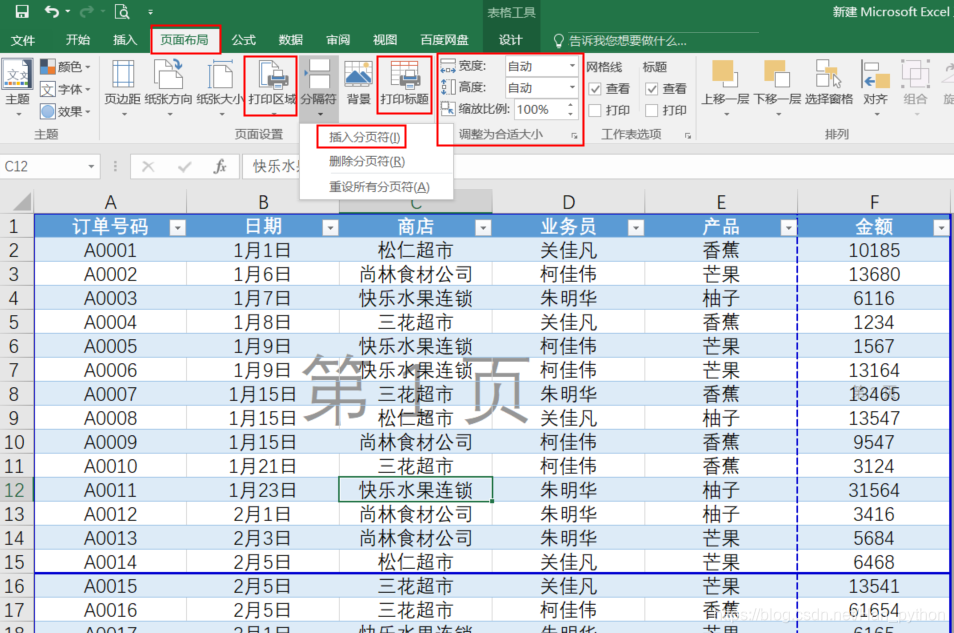Open the filter dropdown on 商店 column

(485, 227)
